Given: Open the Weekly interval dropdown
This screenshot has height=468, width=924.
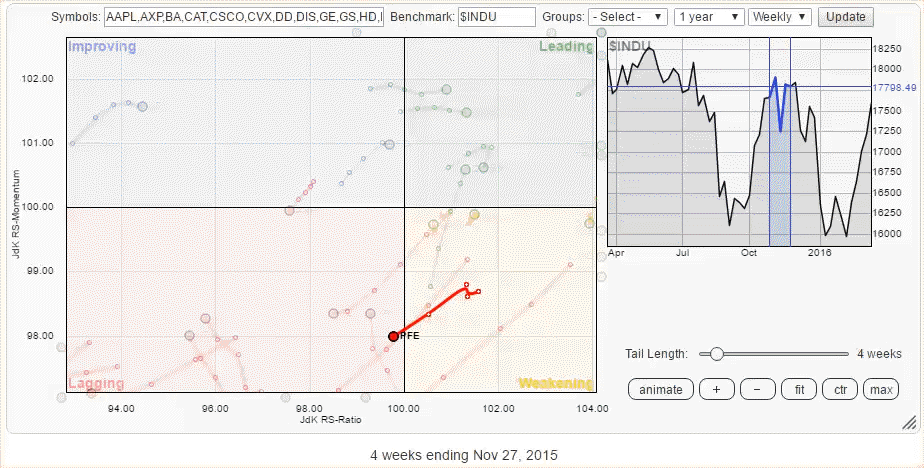Looking at the screenshot, I should (x=780, y=17).
